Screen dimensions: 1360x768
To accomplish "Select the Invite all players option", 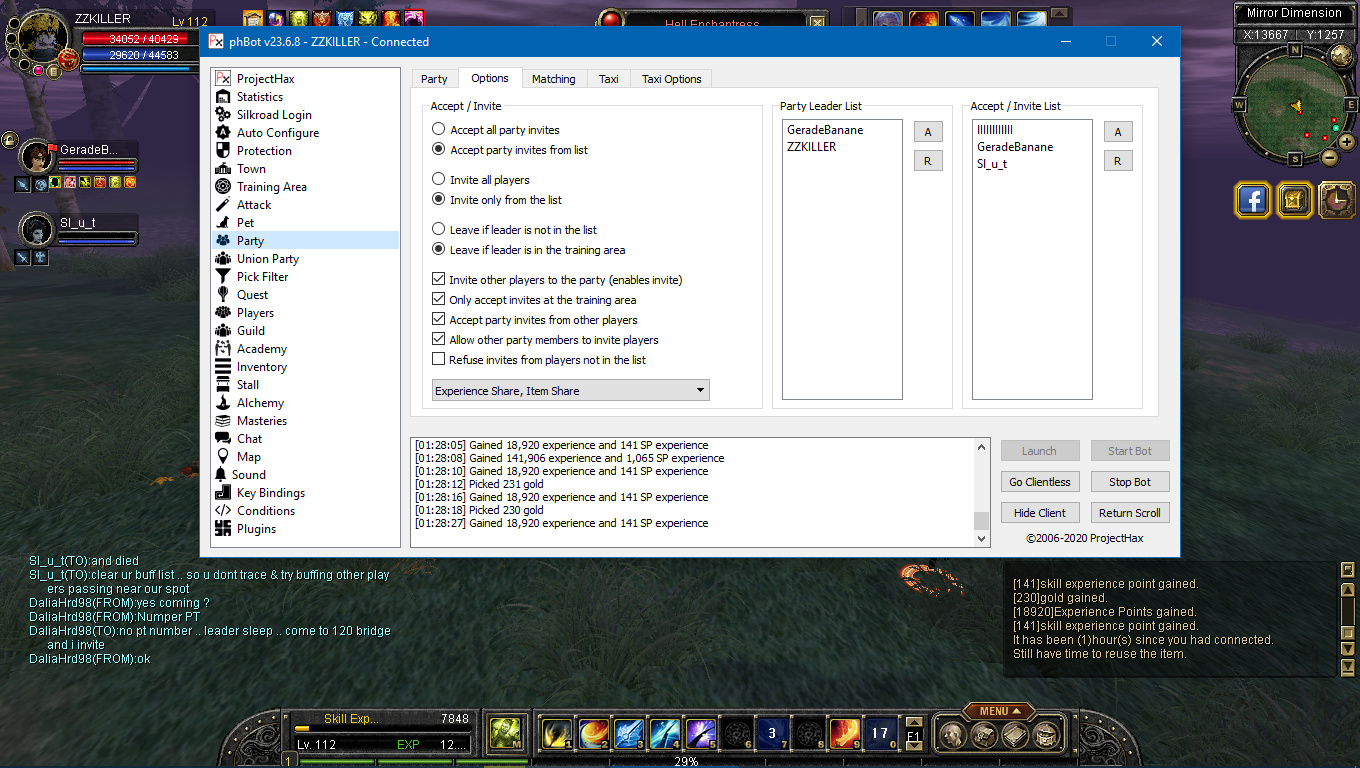I will tap(438, 180).
